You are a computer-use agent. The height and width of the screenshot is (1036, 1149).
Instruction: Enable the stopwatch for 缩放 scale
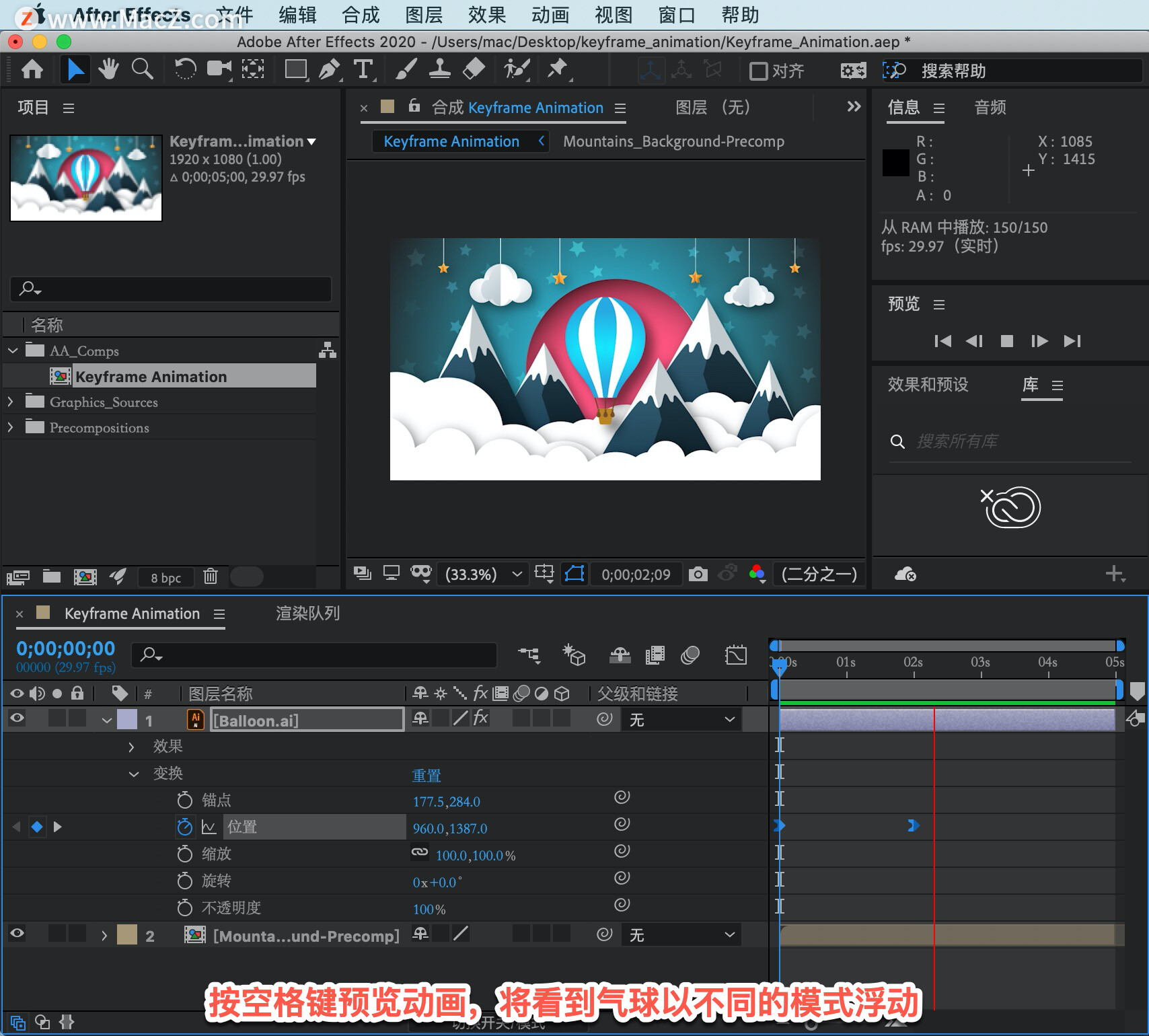tap(184, 854)
